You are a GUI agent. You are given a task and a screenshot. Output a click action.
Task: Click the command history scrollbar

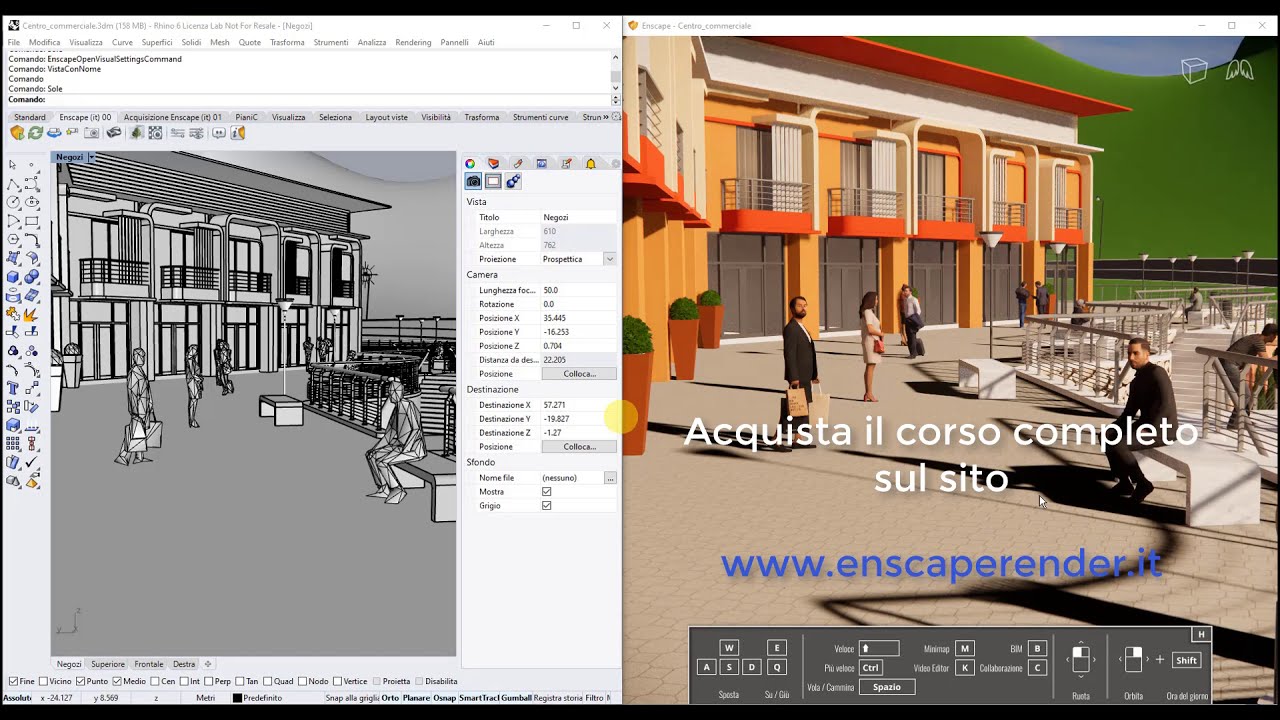coord(615,75)
